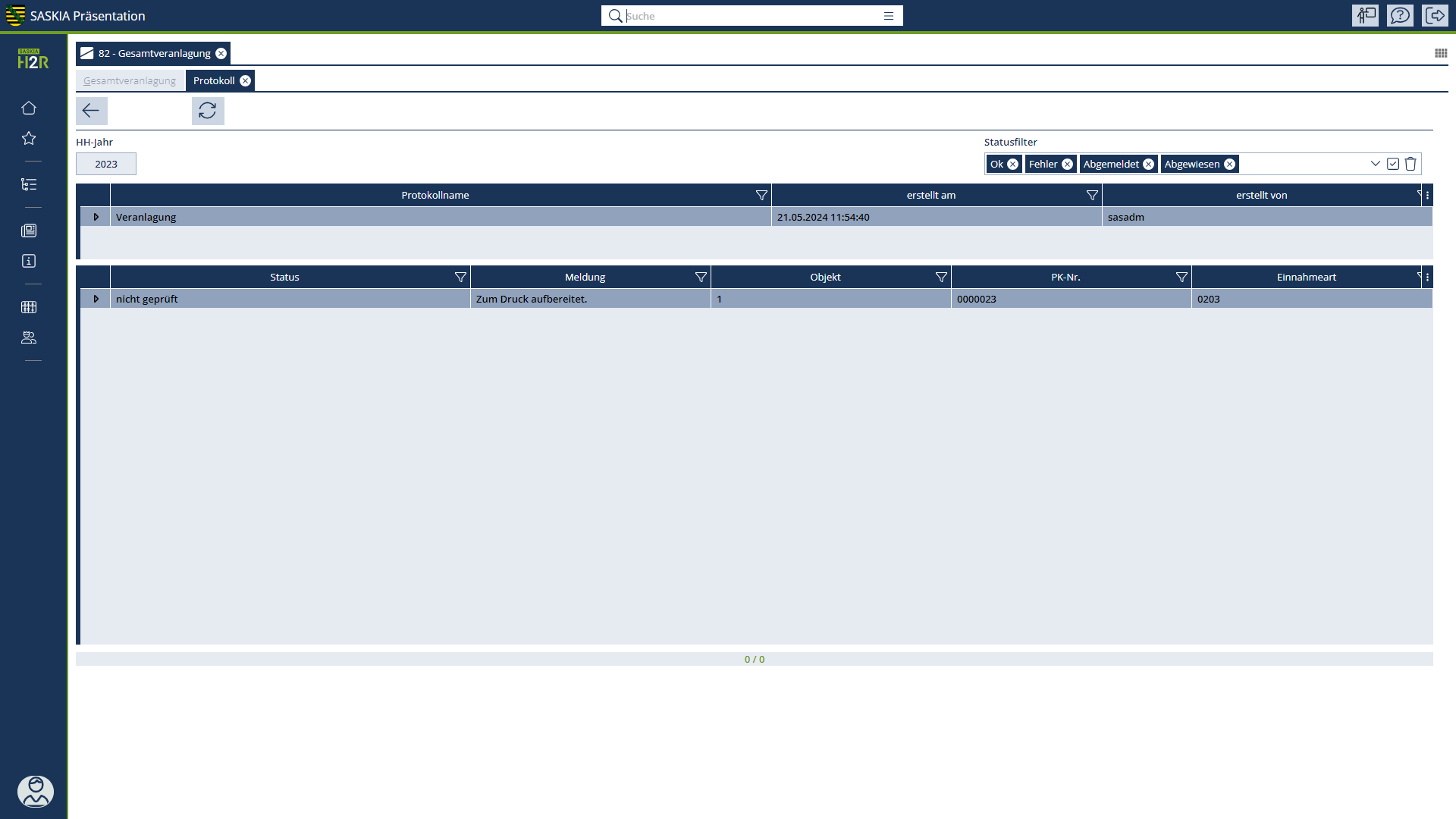Screen dimensions: 1456x819
Task: Click the help speech bubble icon
Action: tap(1400, 16)
